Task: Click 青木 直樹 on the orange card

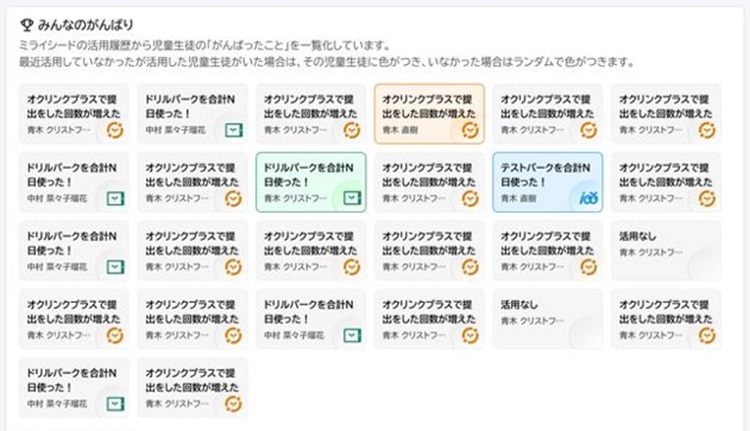Action: pyautogui.click(x=402, y=130)
